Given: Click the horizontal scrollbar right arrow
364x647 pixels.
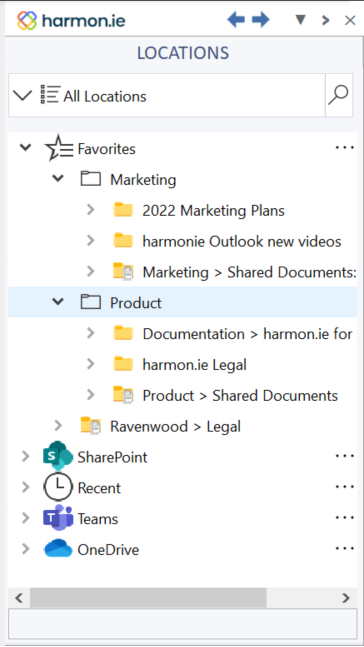Looking at the screenshot, I should [346, 597].
